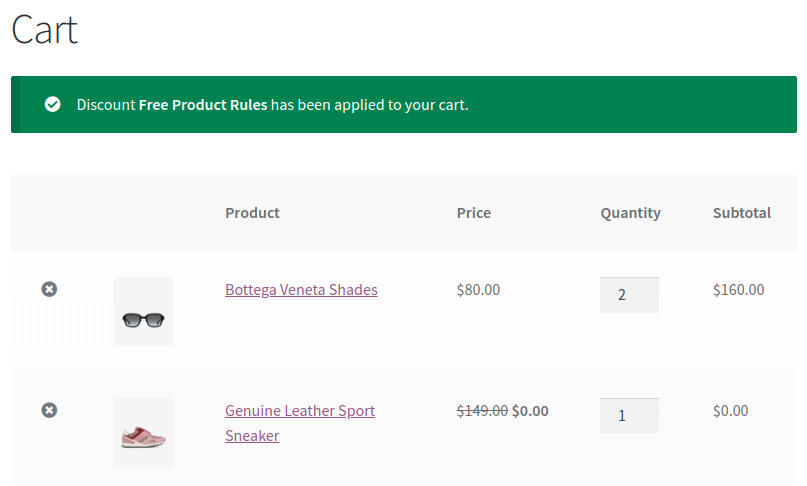
Task: Click the Price column header
Action: click(474, 213)
